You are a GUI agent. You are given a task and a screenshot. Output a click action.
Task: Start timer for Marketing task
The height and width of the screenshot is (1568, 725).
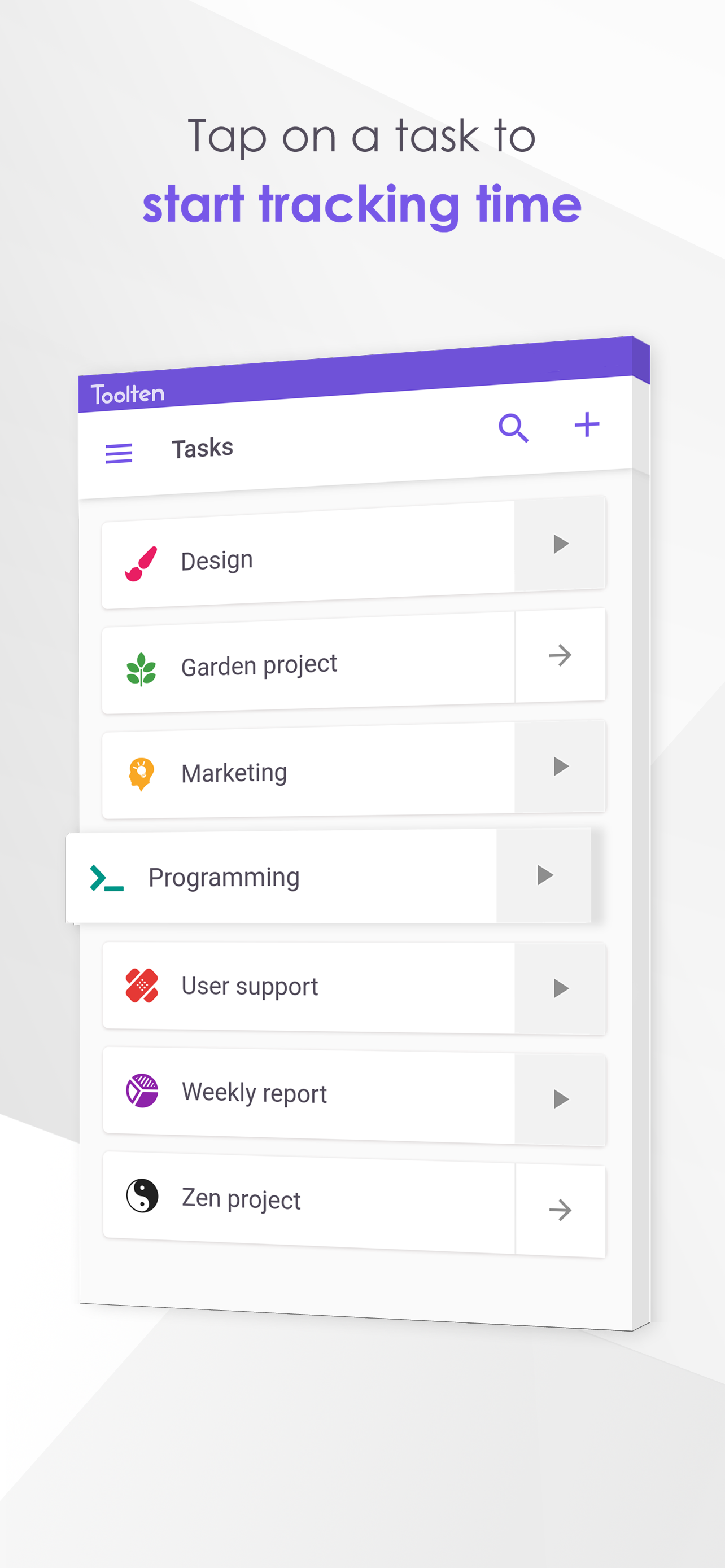tap(560, 767)
